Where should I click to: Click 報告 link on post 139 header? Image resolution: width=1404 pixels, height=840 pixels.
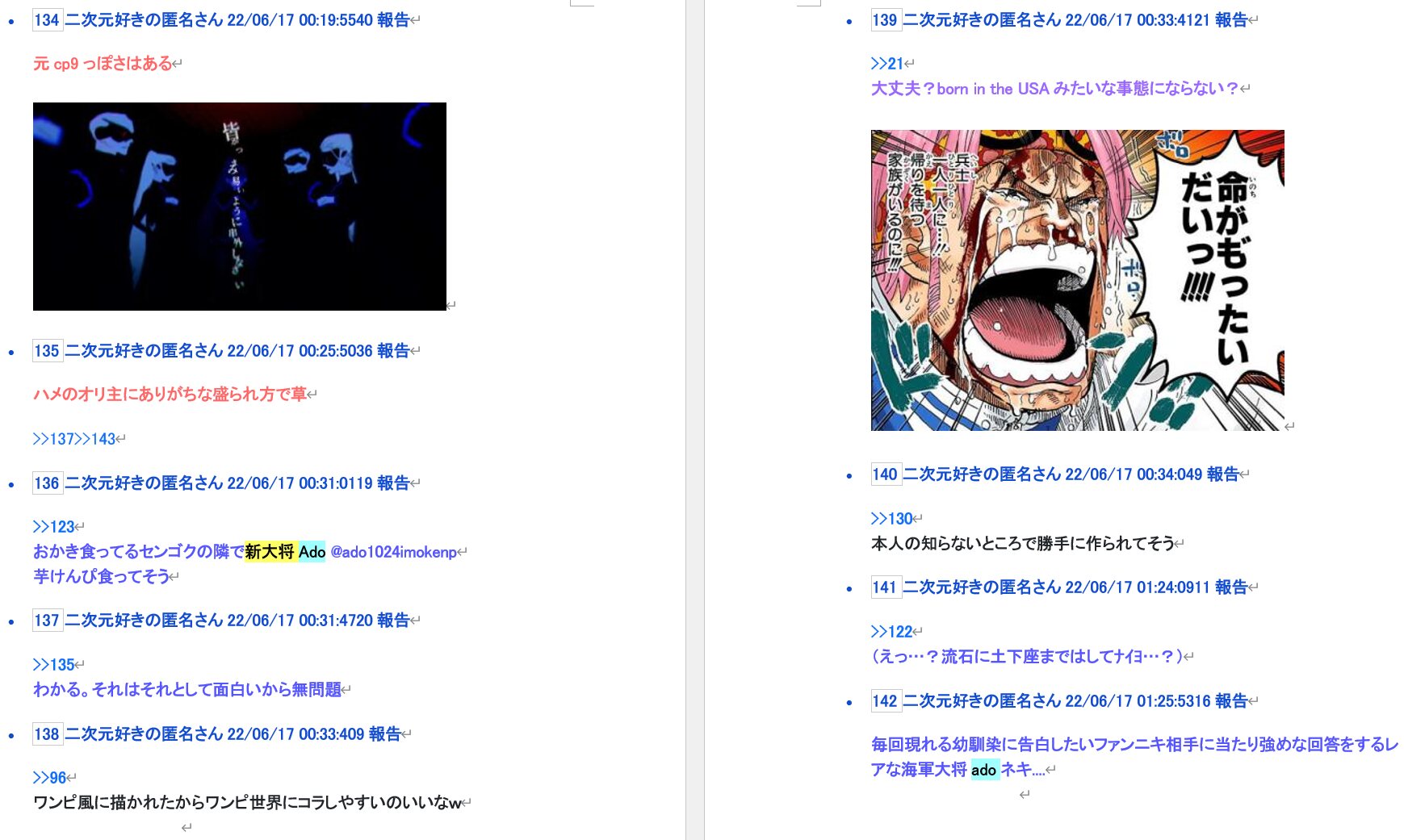[1231, 20]
